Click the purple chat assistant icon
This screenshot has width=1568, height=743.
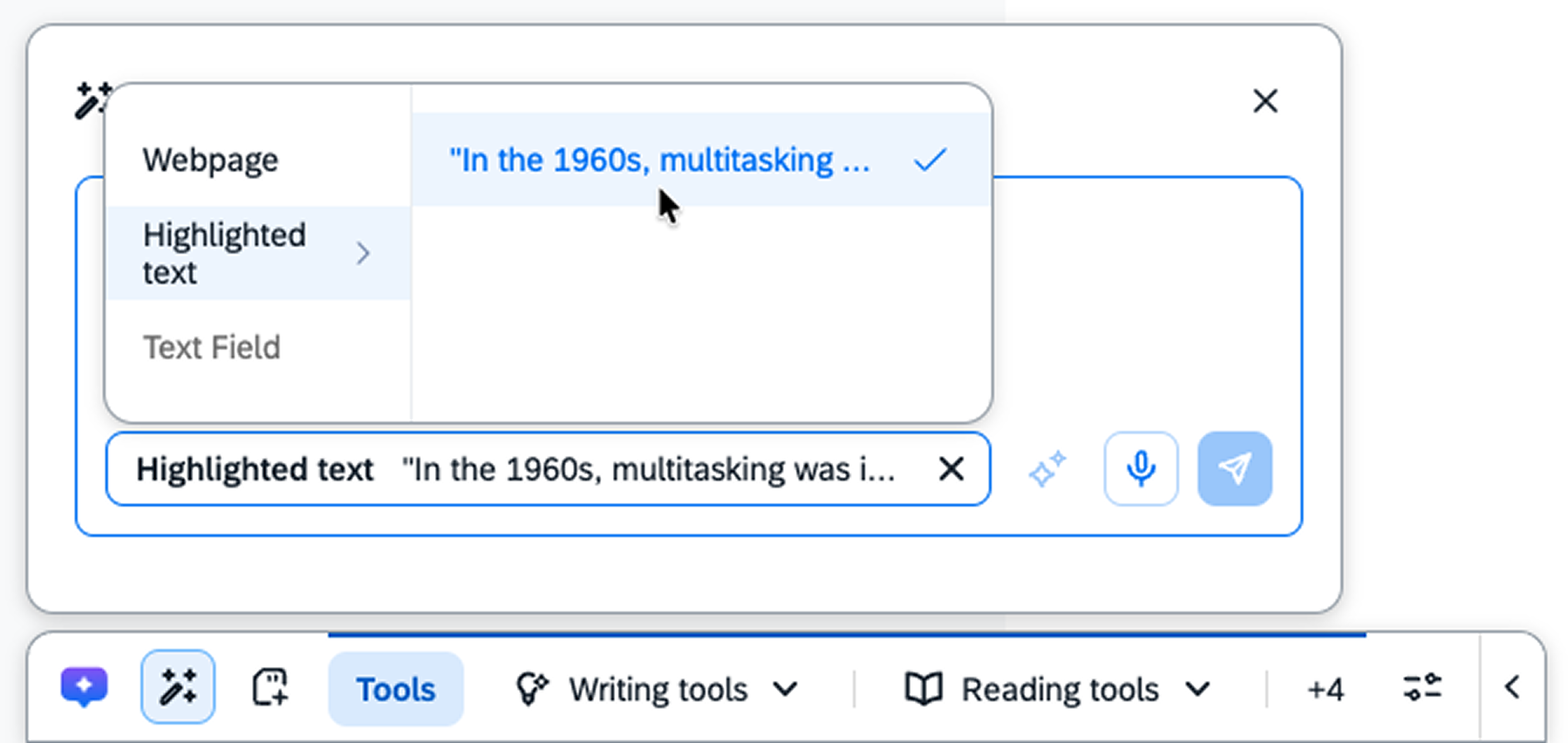point(84,687)
